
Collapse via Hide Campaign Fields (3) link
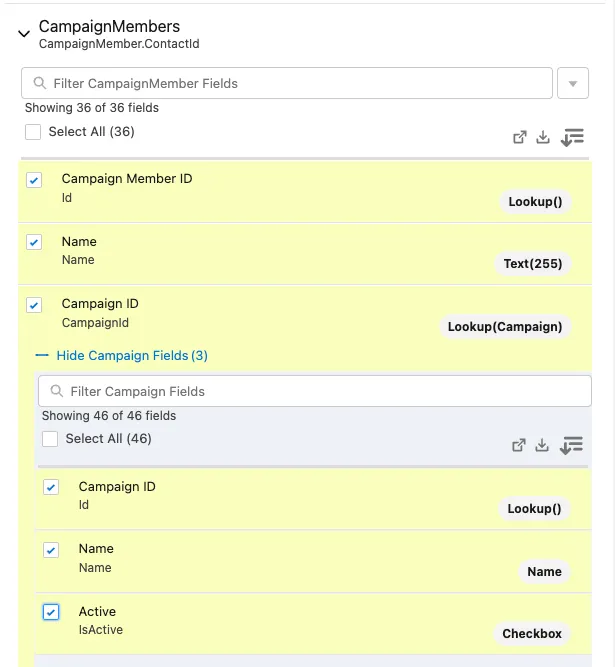point(132,356)
